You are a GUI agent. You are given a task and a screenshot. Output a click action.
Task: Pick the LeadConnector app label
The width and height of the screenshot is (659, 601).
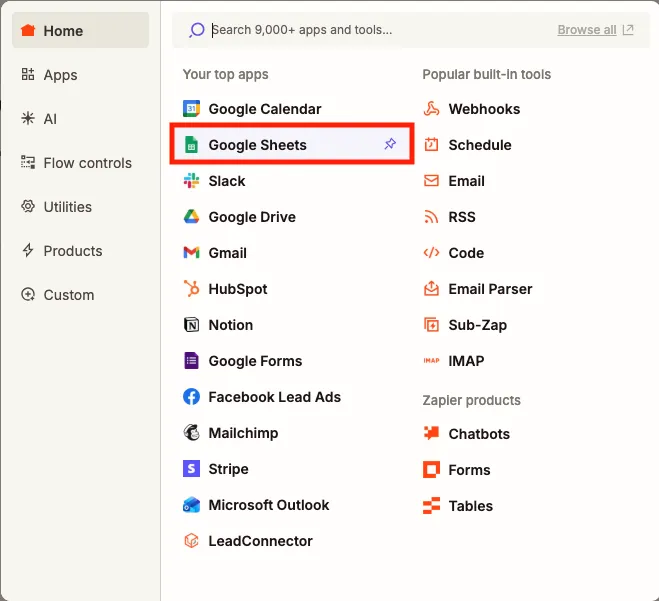261,541
